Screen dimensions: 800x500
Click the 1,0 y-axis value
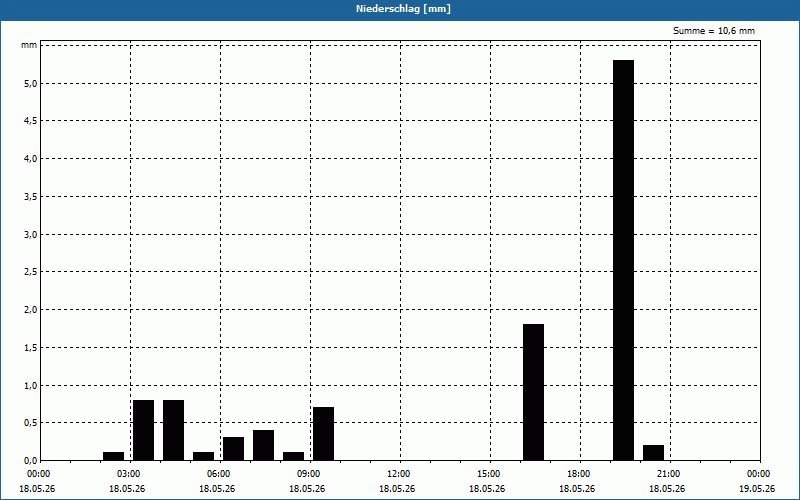[x=31, y=385]
